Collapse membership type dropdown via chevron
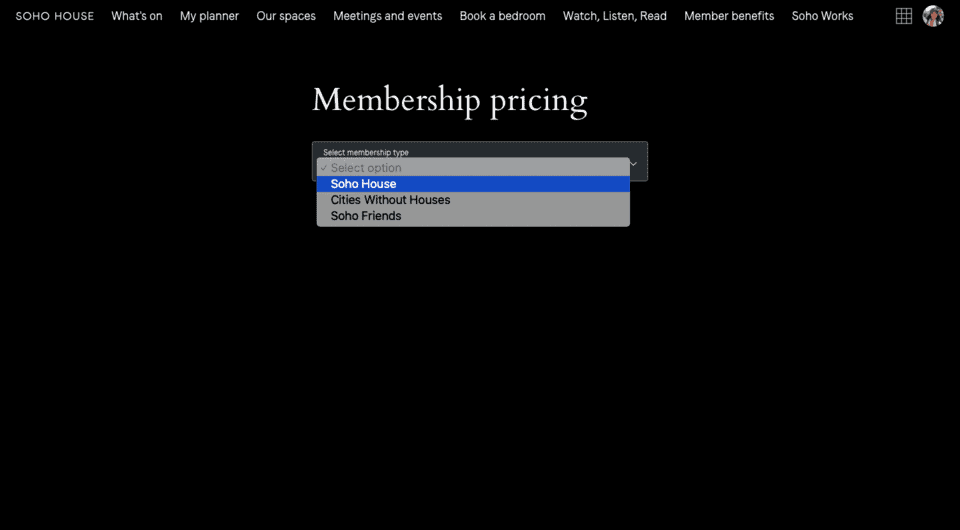The width and height of the screenshot is (960, 530). [x=634, y=163]
